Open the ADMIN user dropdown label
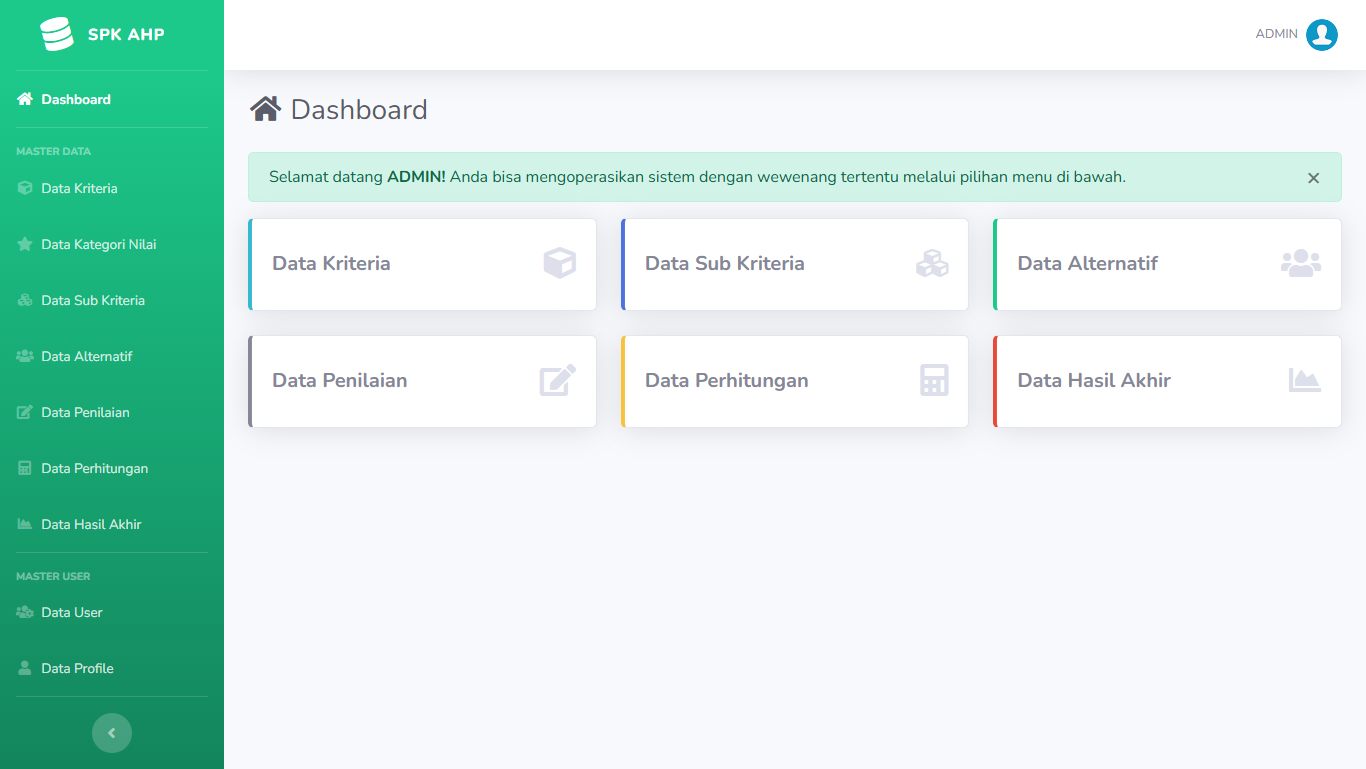Screen dimensions: 1366x769 pos(1277,34)
